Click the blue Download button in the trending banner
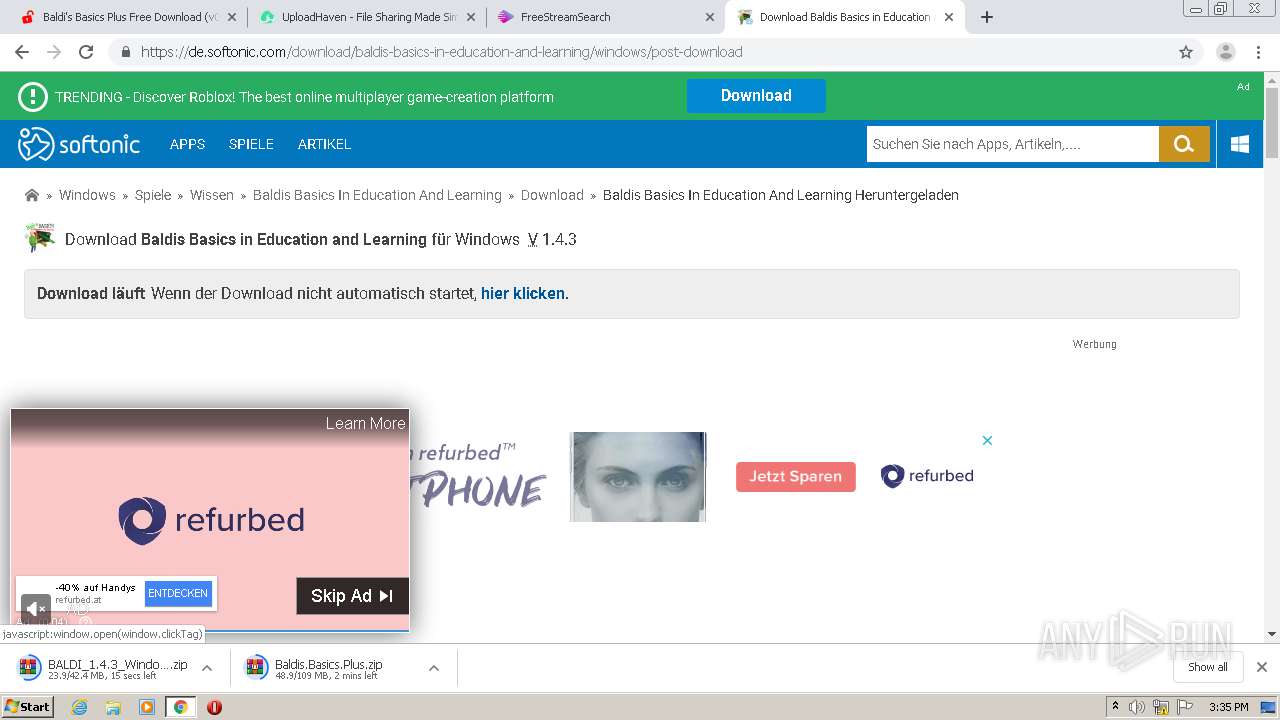This screenshot has width=1280, height=720. (756, 96)
